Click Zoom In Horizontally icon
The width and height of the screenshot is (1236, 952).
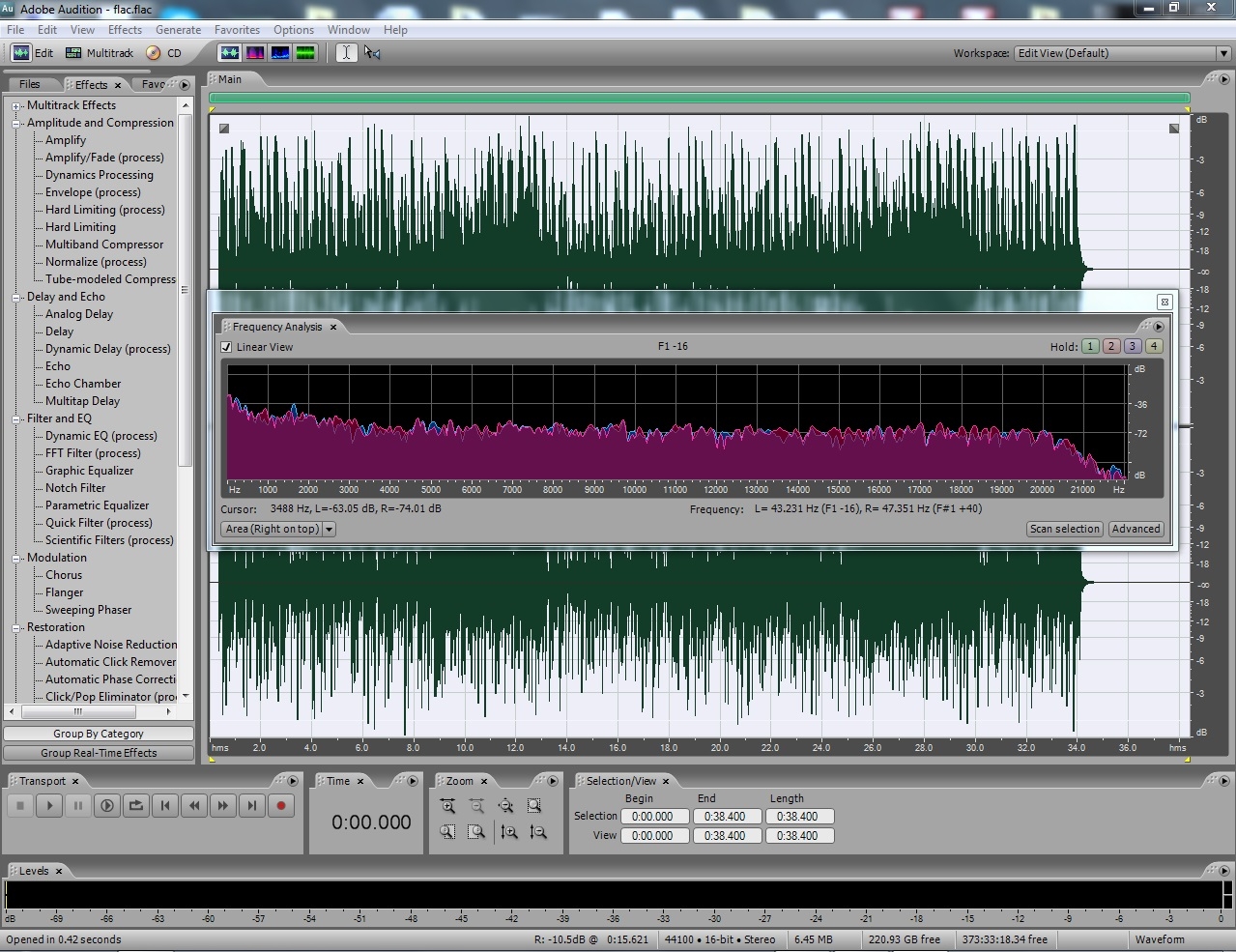[447, 806]
